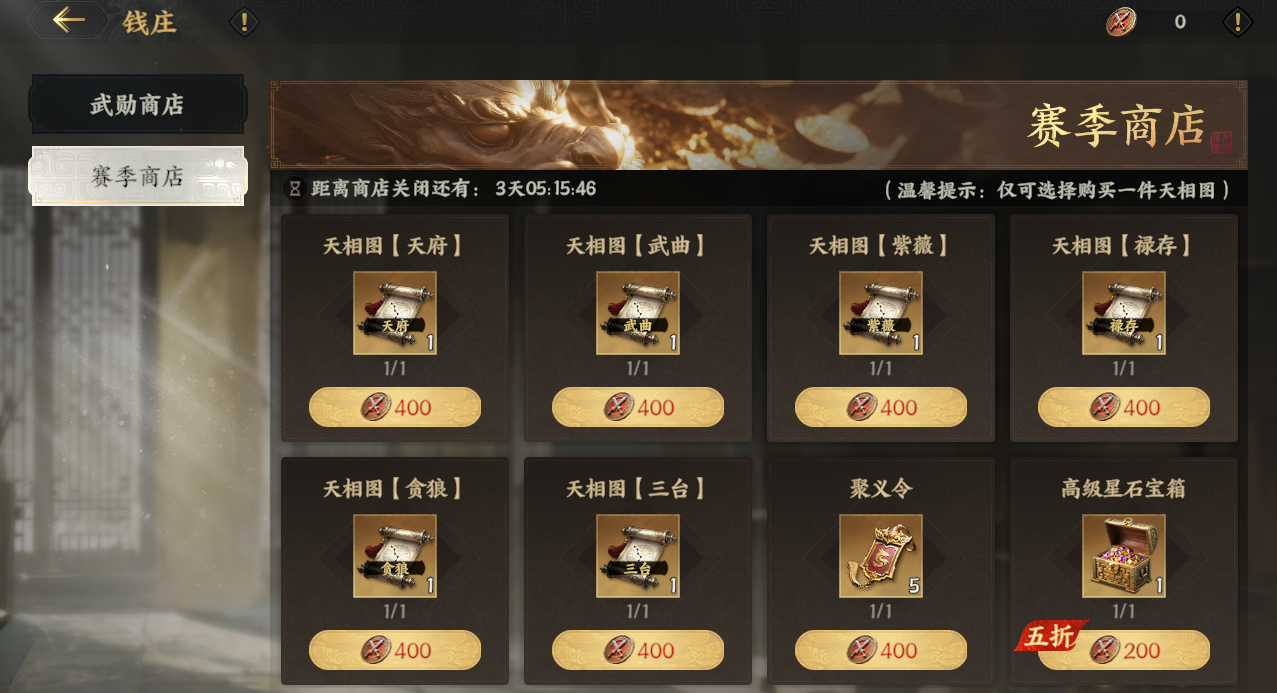The image size is (1277, 693).
Task: Switch to the 赛季商店 tab
Action: (x=138, y=177)
